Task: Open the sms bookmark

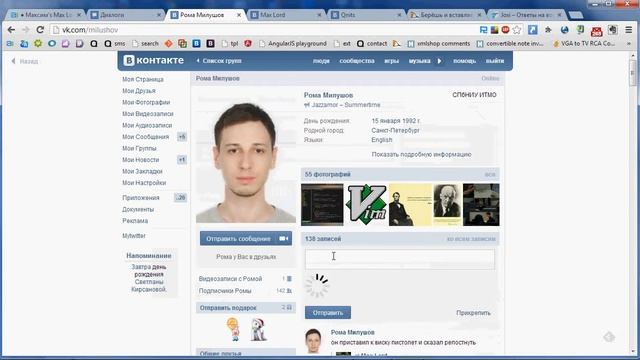Action: click(x=115, y=43)
